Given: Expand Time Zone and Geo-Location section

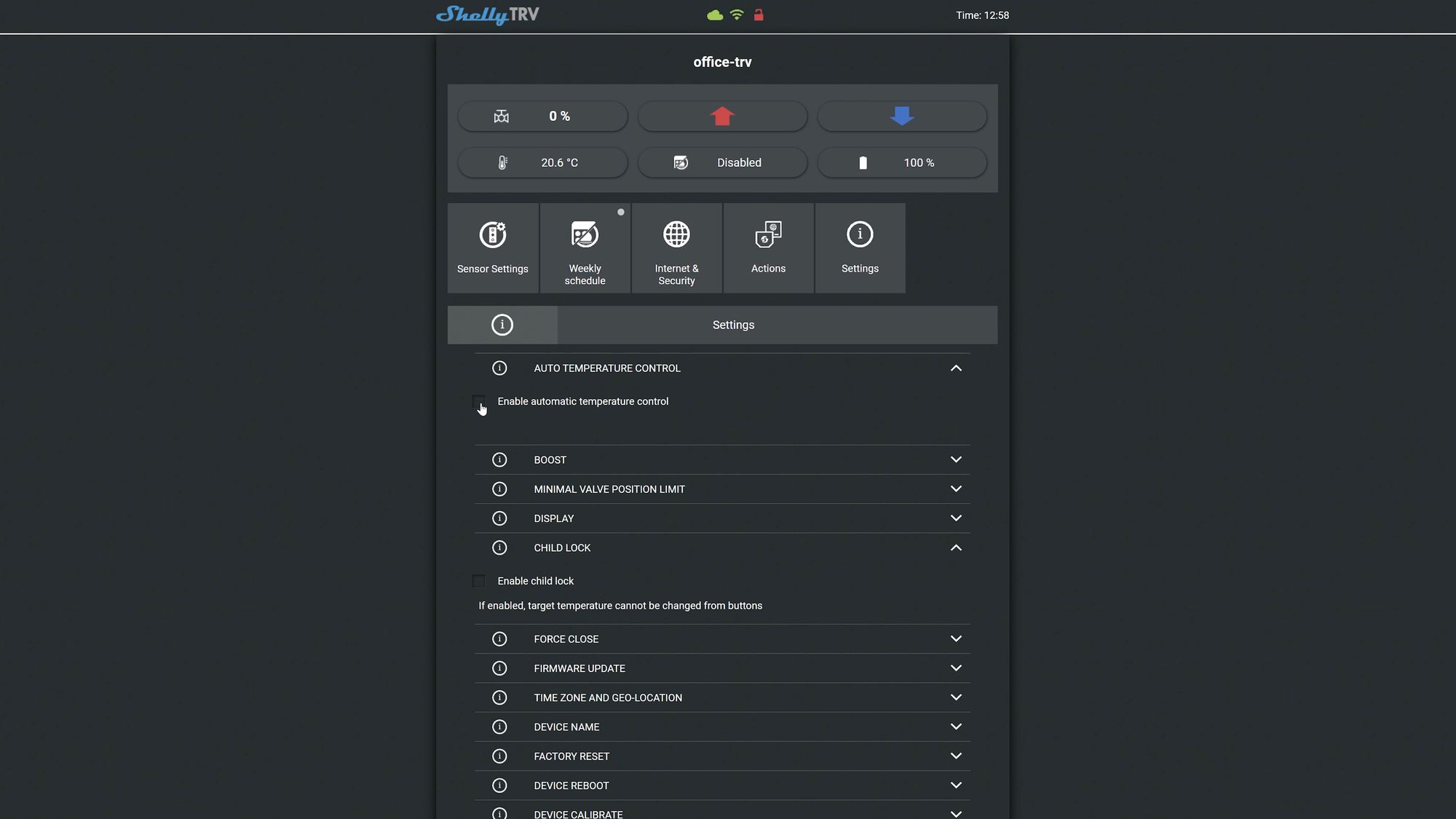Looking at the screenshot, I should pyautogui.click(x=956, y=697).
